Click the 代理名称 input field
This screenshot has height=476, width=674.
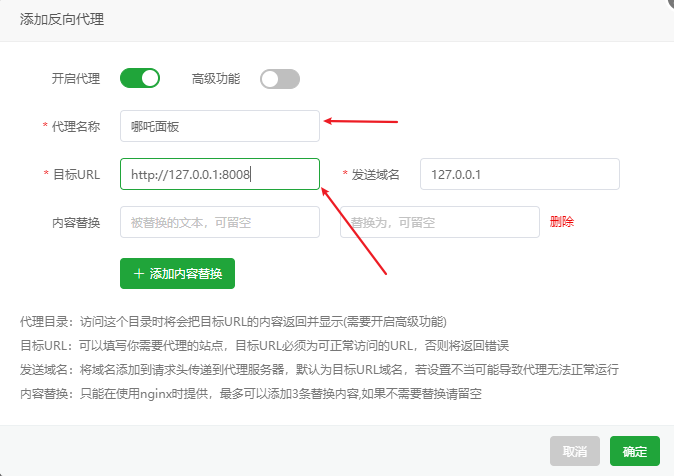[x=220, y=126]
